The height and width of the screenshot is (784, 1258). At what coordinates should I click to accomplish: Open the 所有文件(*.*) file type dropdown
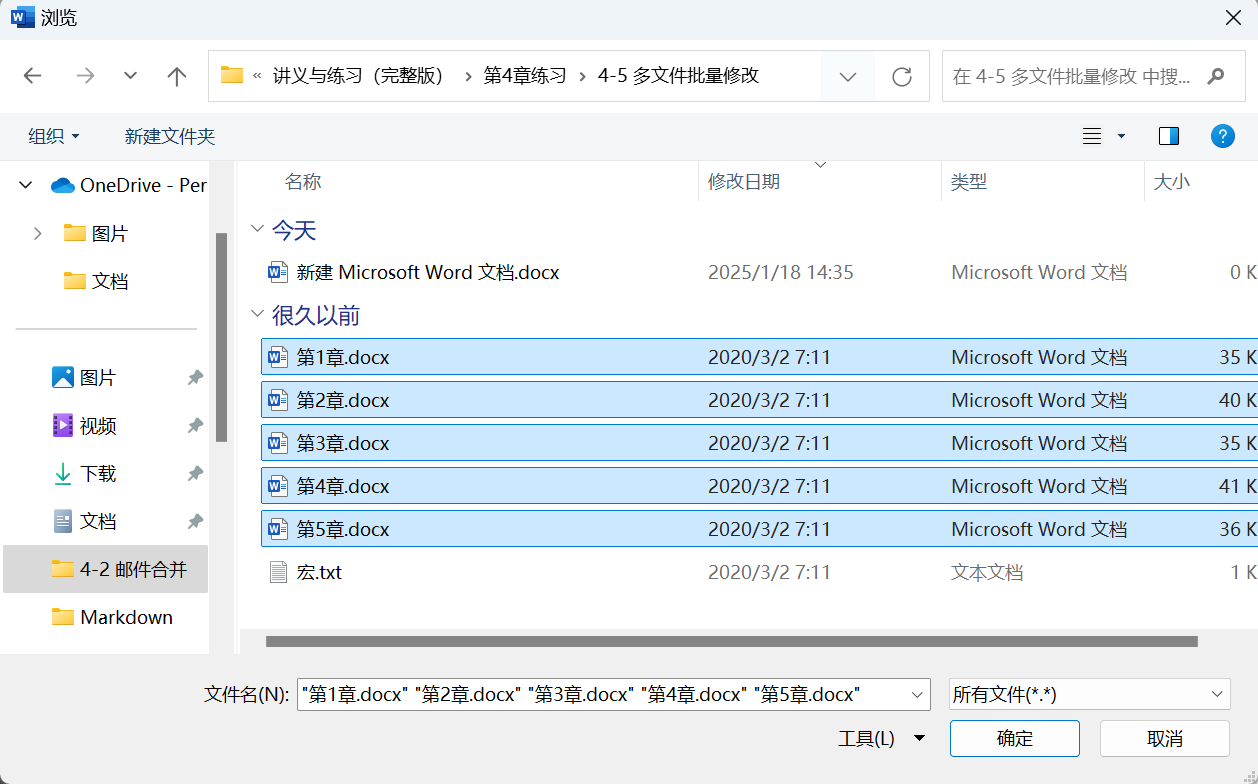click(1089, 694)
